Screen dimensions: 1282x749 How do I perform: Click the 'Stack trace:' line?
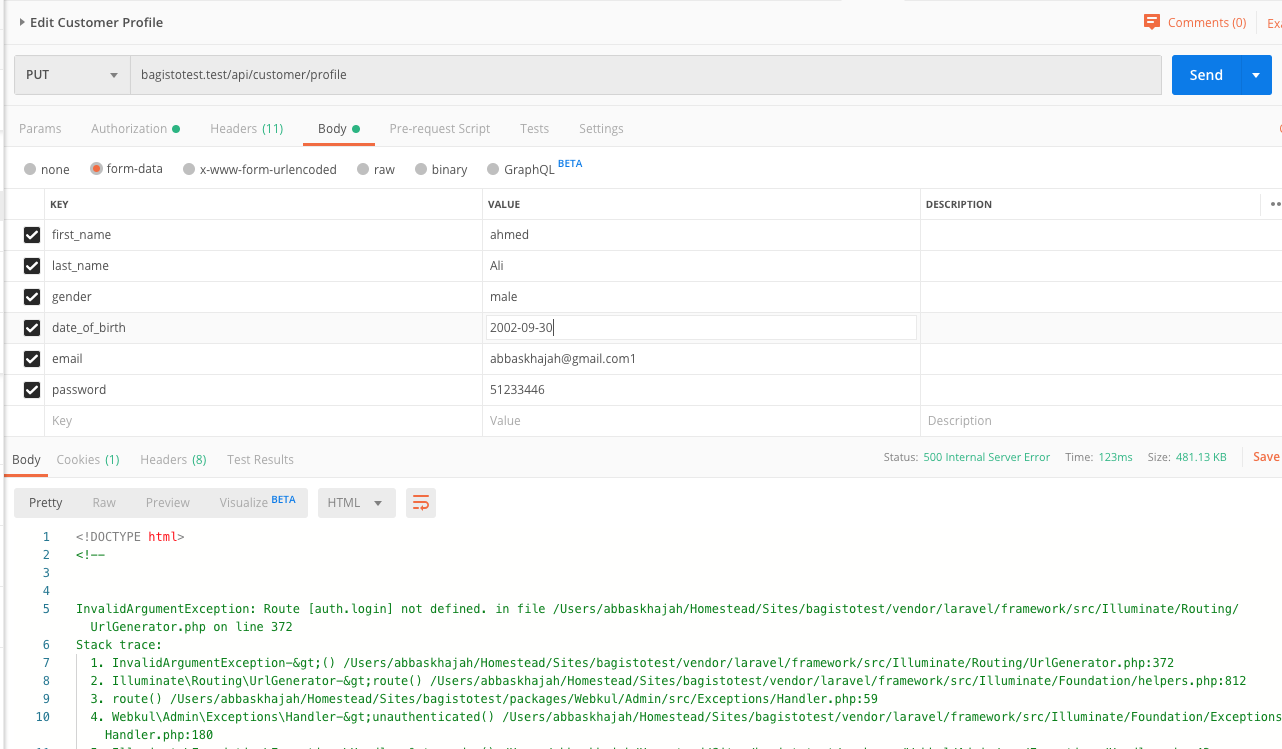119,645
